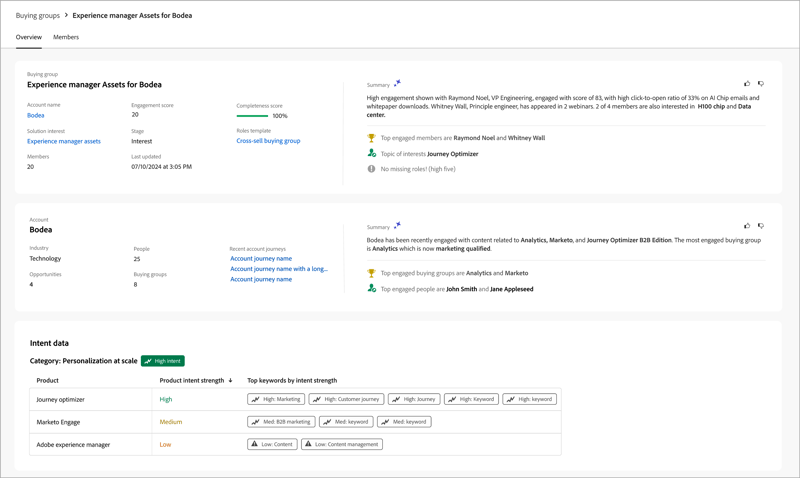Sort by Product intent strength arrow
The height and width of the screenshot is (478, 800).
coord(231,381)
